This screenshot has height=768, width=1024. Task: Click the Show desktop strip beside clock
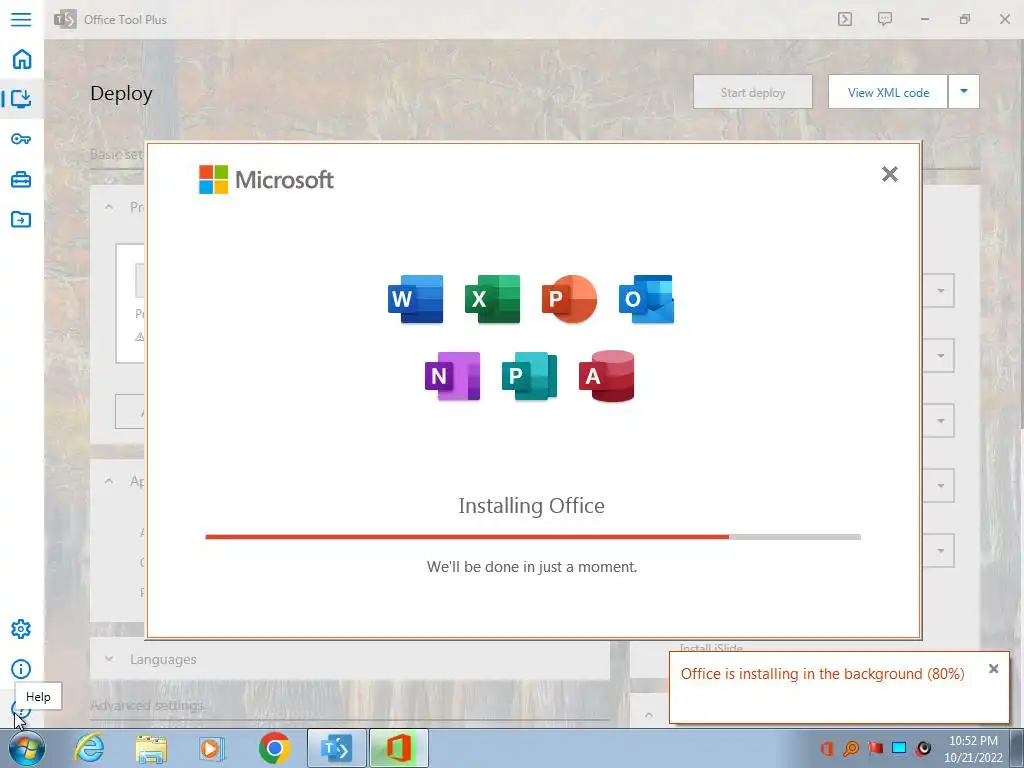(x=1017, y=748)
